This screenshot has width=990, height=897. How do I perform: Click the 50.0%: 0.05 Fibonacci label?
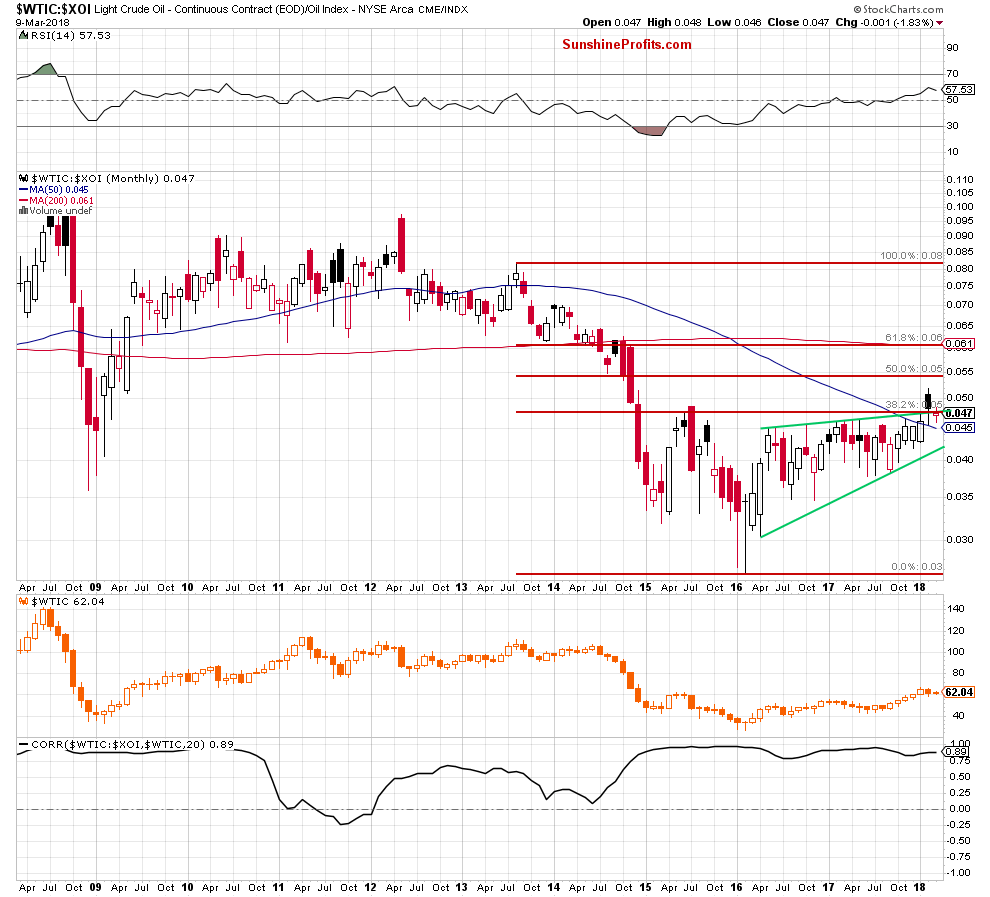(914, 369)
